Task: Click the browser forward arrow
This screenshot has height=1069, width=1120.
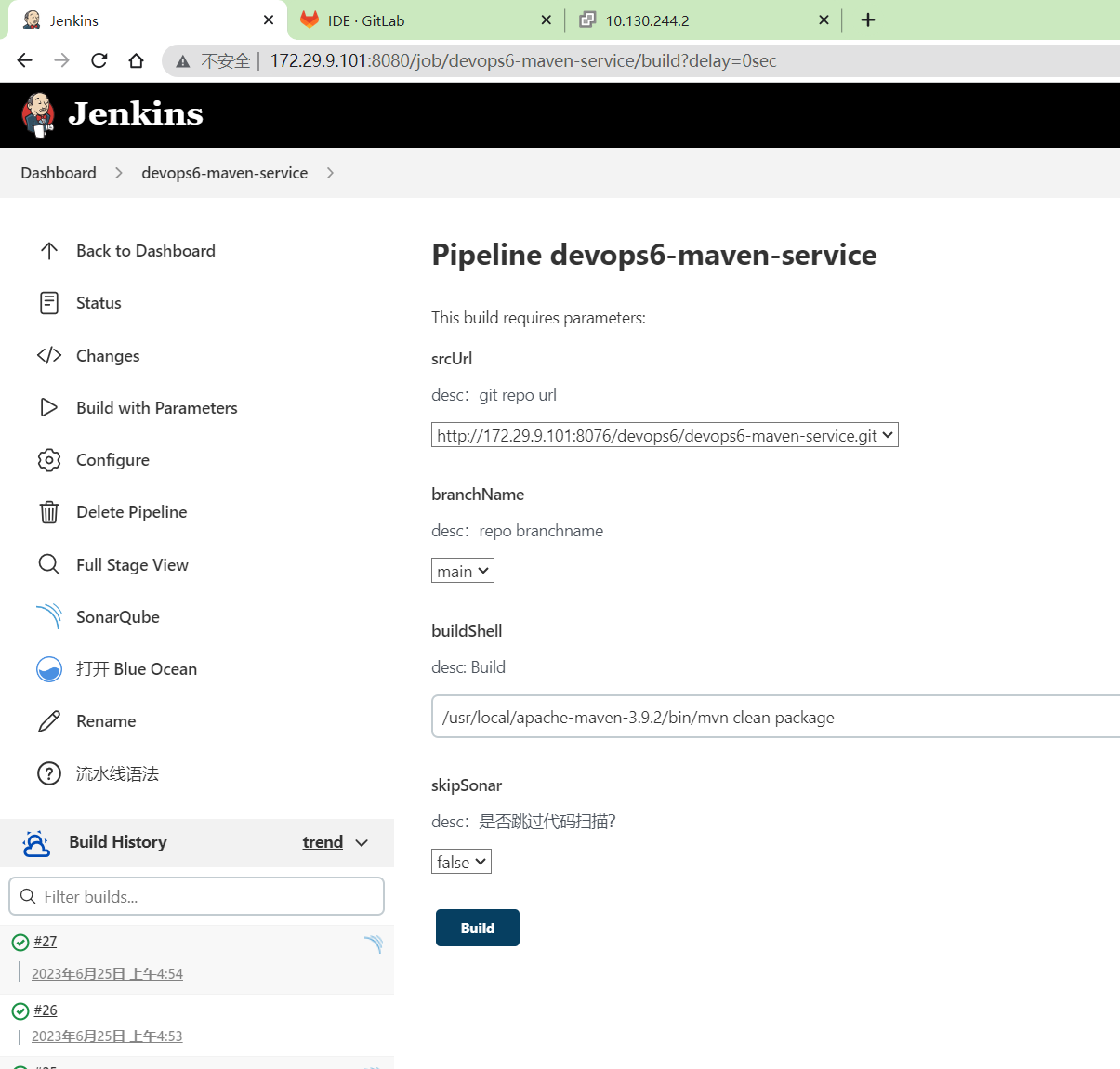Action: [x=62, y=60]
